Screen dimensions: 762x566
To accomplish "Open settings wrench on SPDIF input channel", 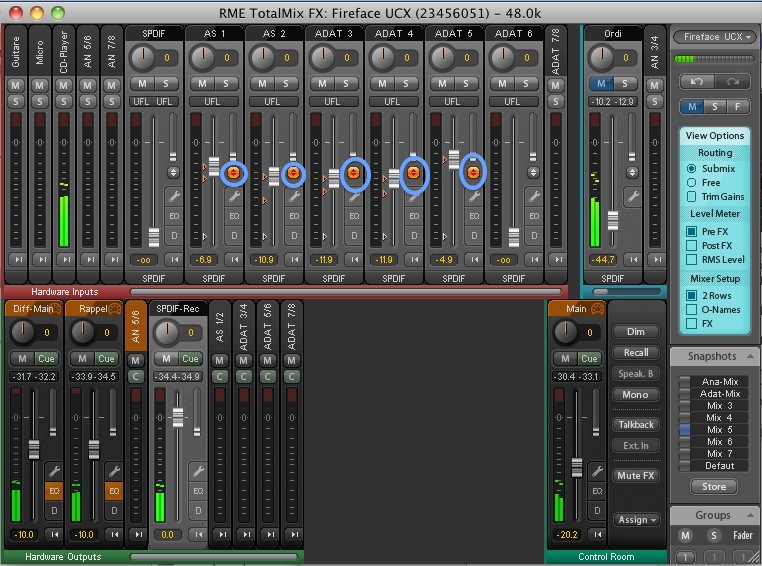I will pos(173,196).
